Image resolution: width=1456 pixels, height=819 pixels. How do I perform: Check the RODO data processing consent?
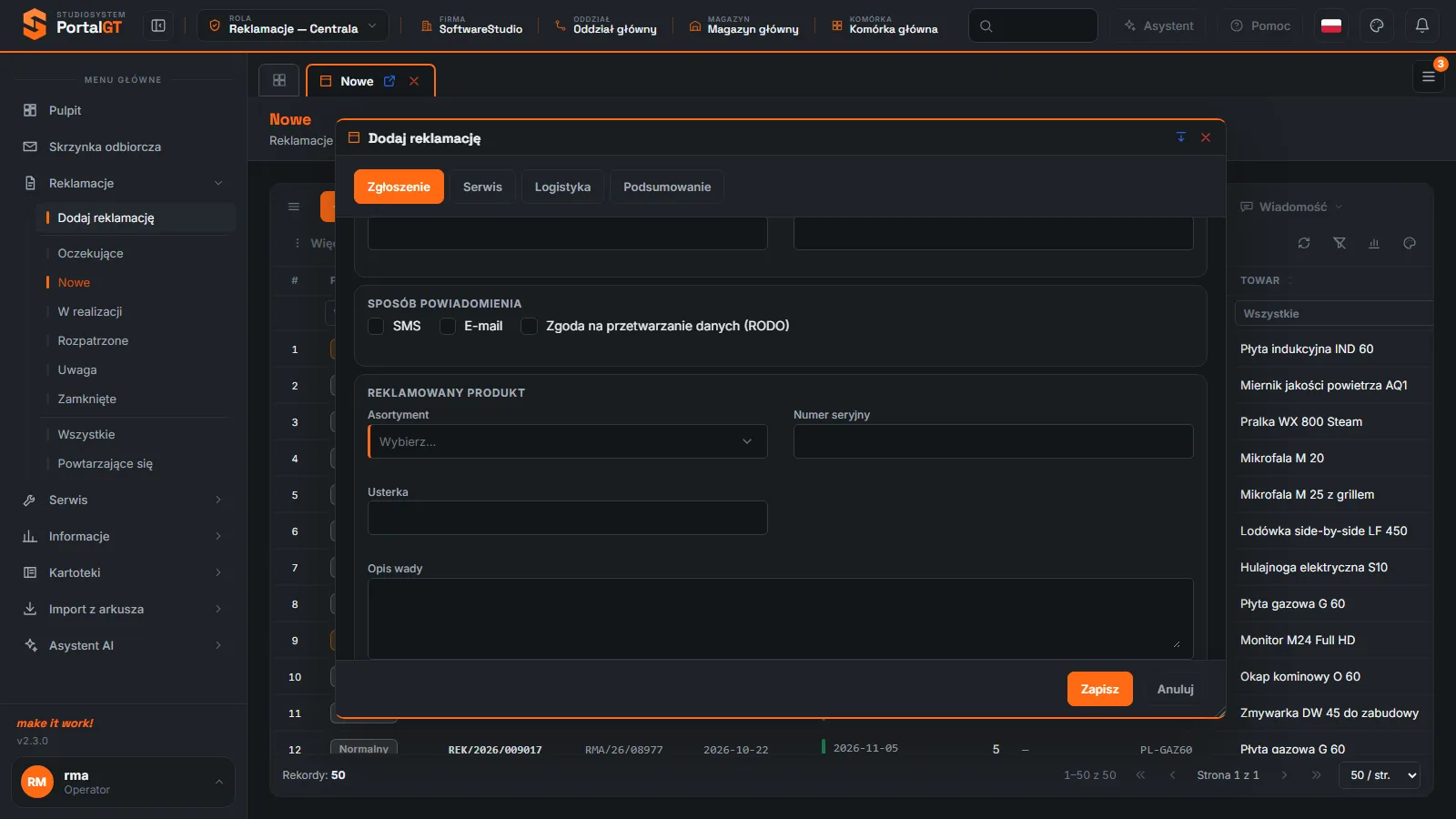click(529, 326)
